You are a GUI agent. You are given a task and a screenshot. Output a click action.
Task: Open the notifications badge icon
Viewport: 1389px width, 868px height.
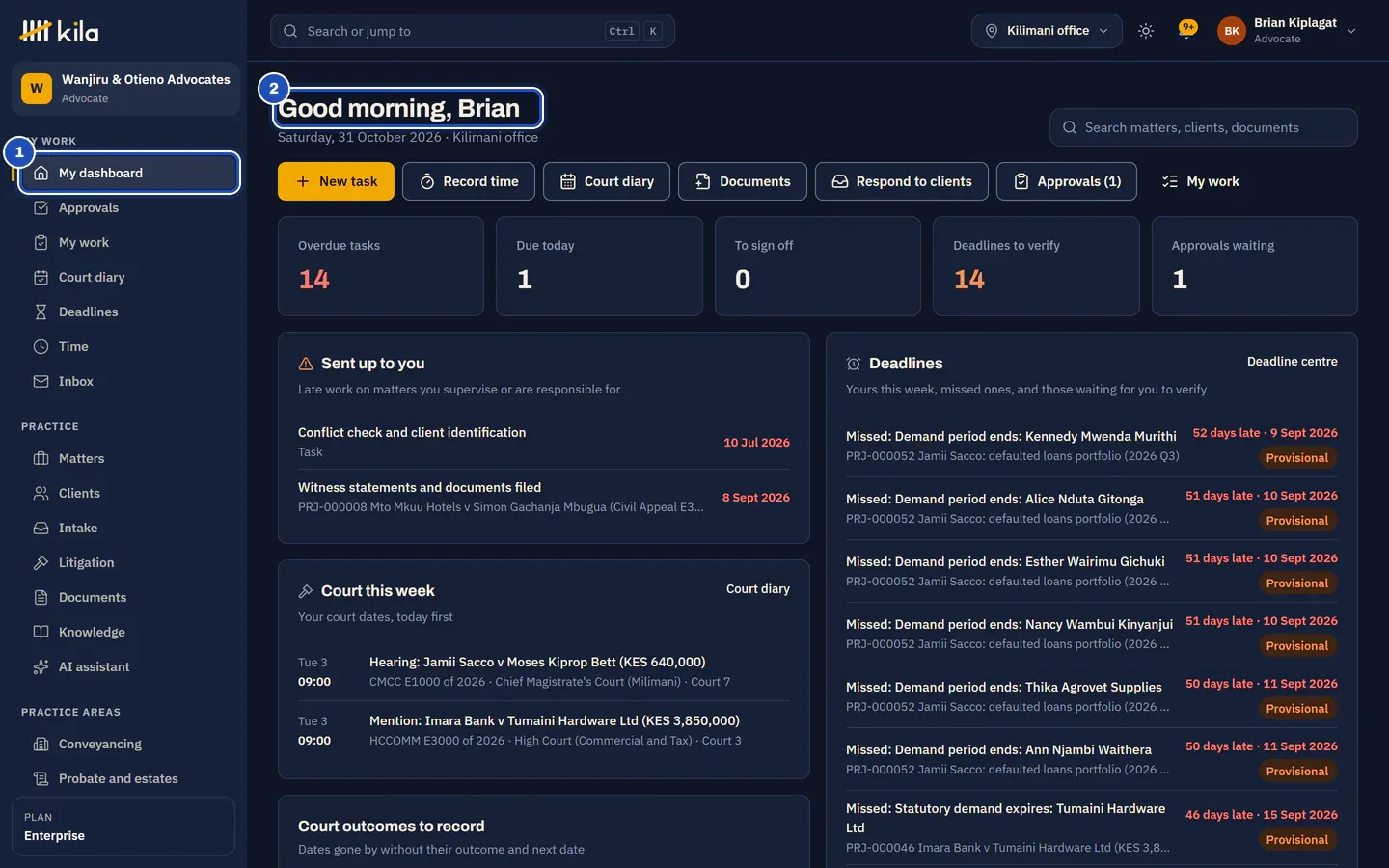(x=1187, y=30)
